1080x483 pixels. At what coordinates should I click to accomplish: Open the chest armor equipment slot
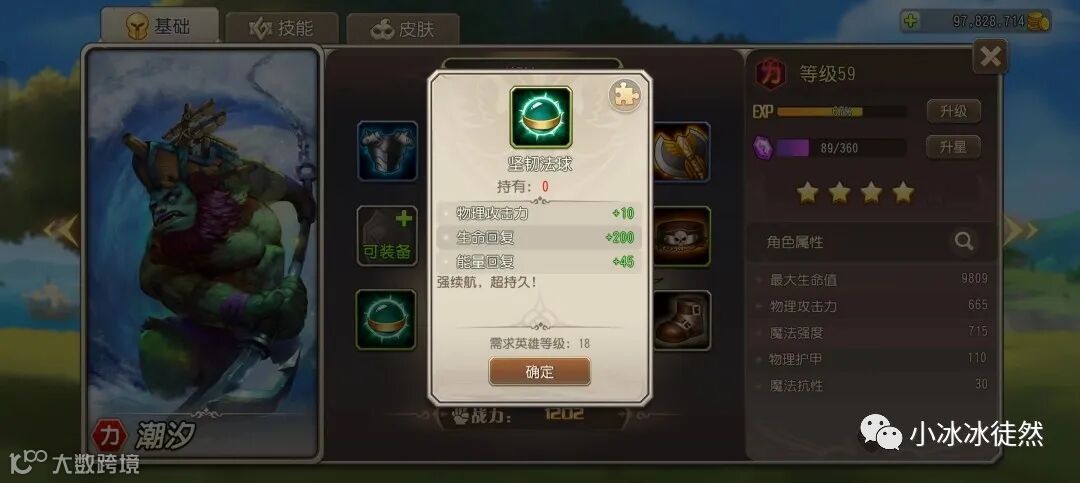(387, 151)
